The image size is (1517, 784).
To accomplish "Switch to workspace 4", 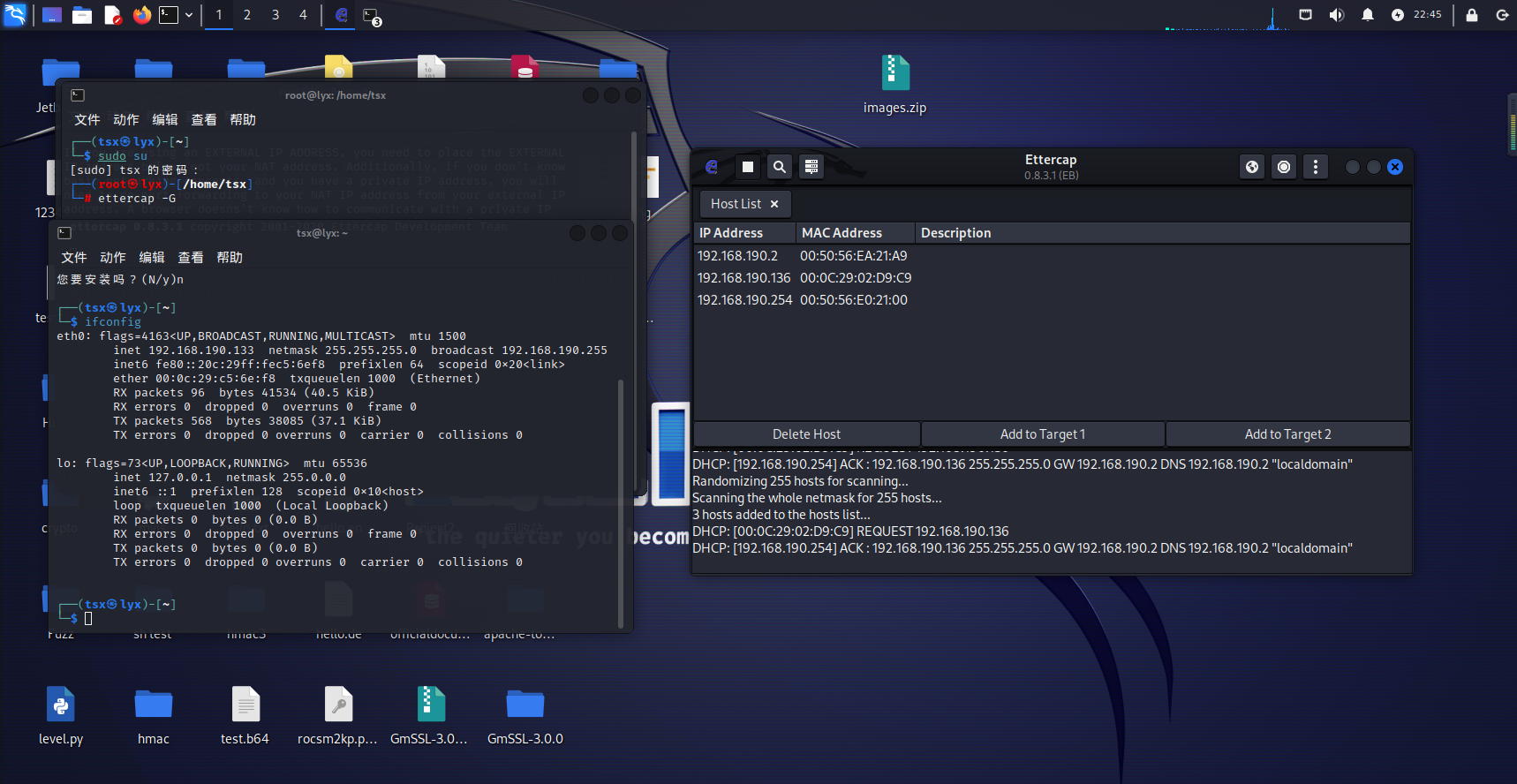I will tap(303, 15).
